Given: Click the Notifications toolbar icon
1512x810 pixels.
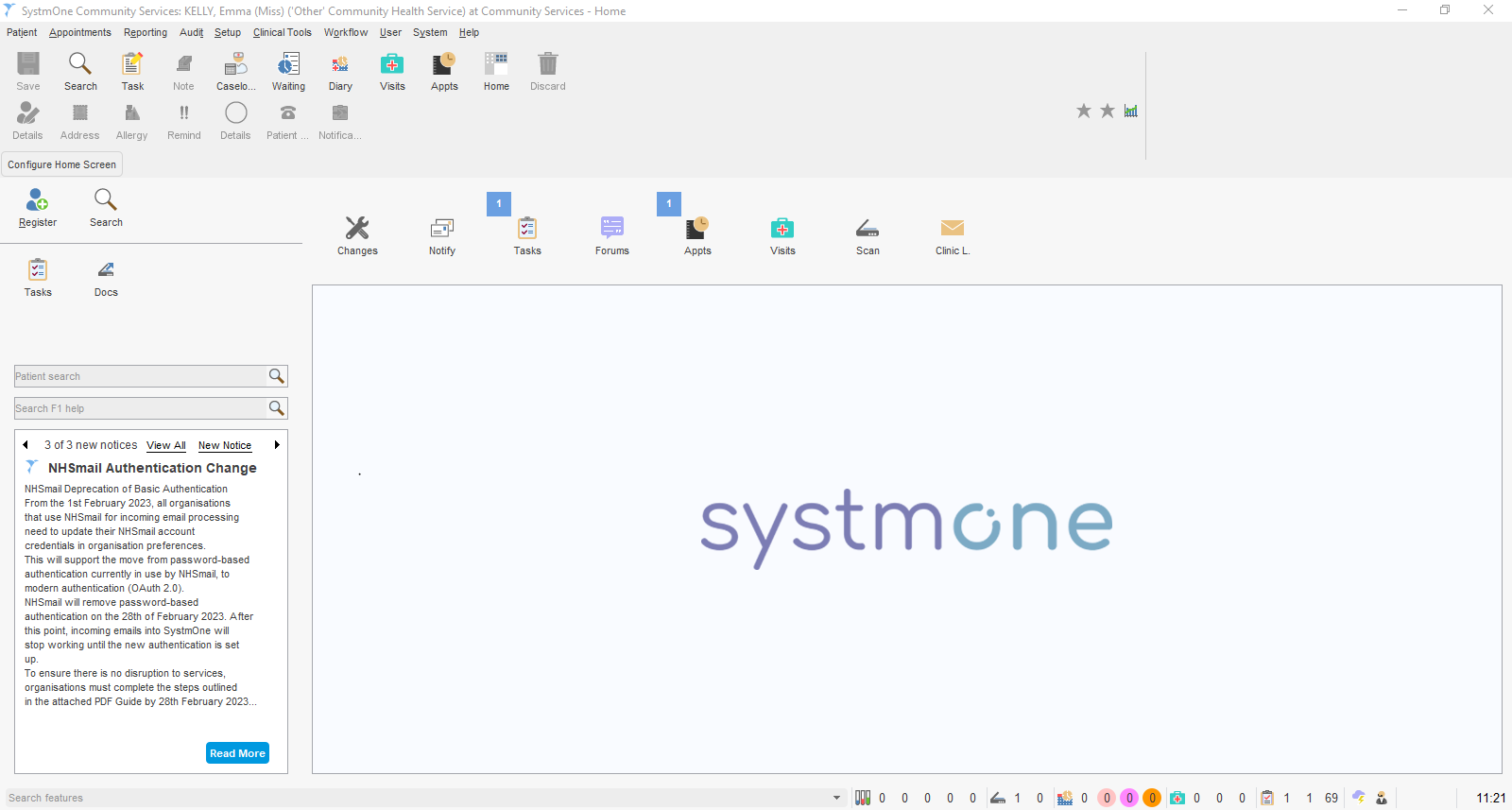Looking at the screenshot, I should click(340, 113).
